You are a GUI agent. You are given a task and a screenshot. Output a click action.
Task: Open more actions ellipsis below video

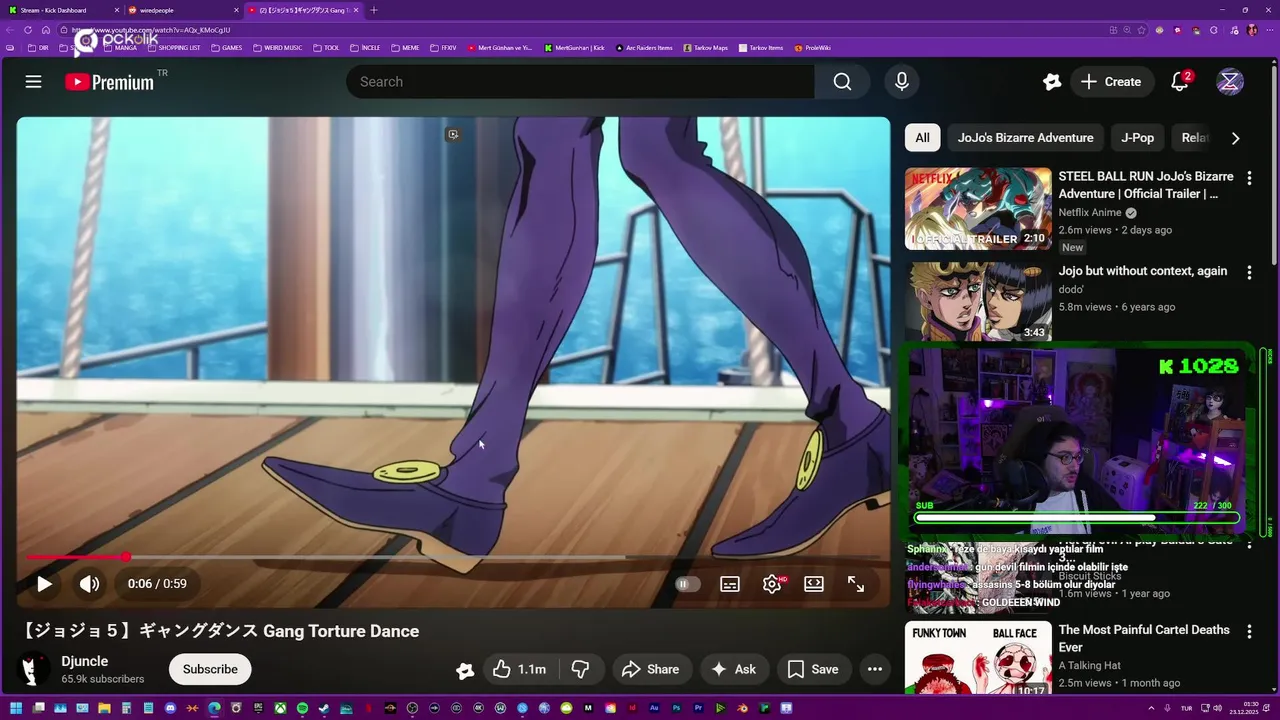click(x=875, y=669)
